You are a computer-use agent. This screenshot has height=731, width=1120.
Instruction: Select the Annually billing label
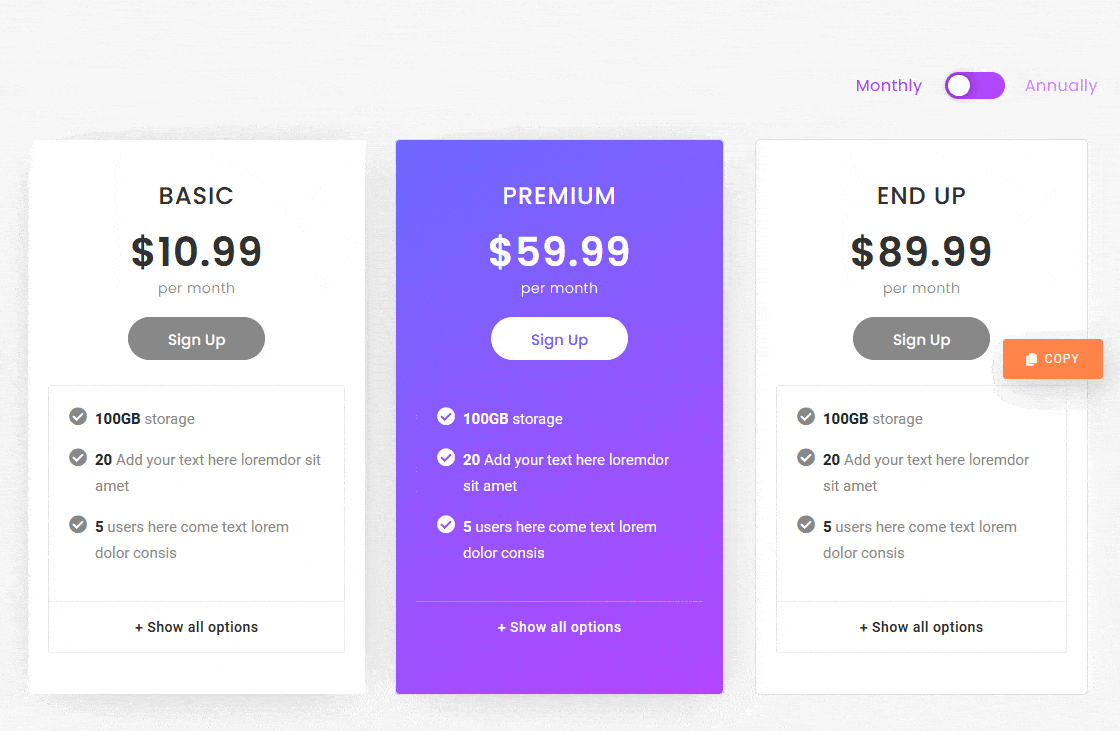pos(1060,85)
